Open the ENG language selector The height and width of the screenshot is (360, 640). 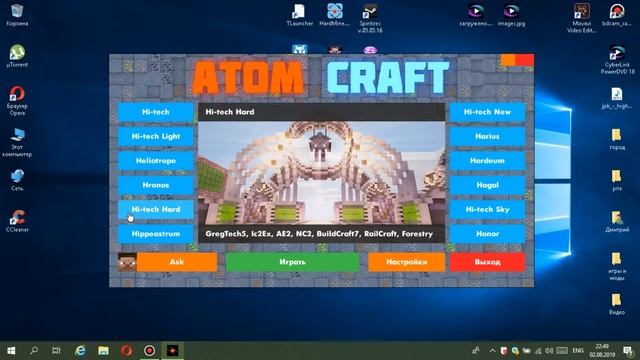(x=578, y=351)
